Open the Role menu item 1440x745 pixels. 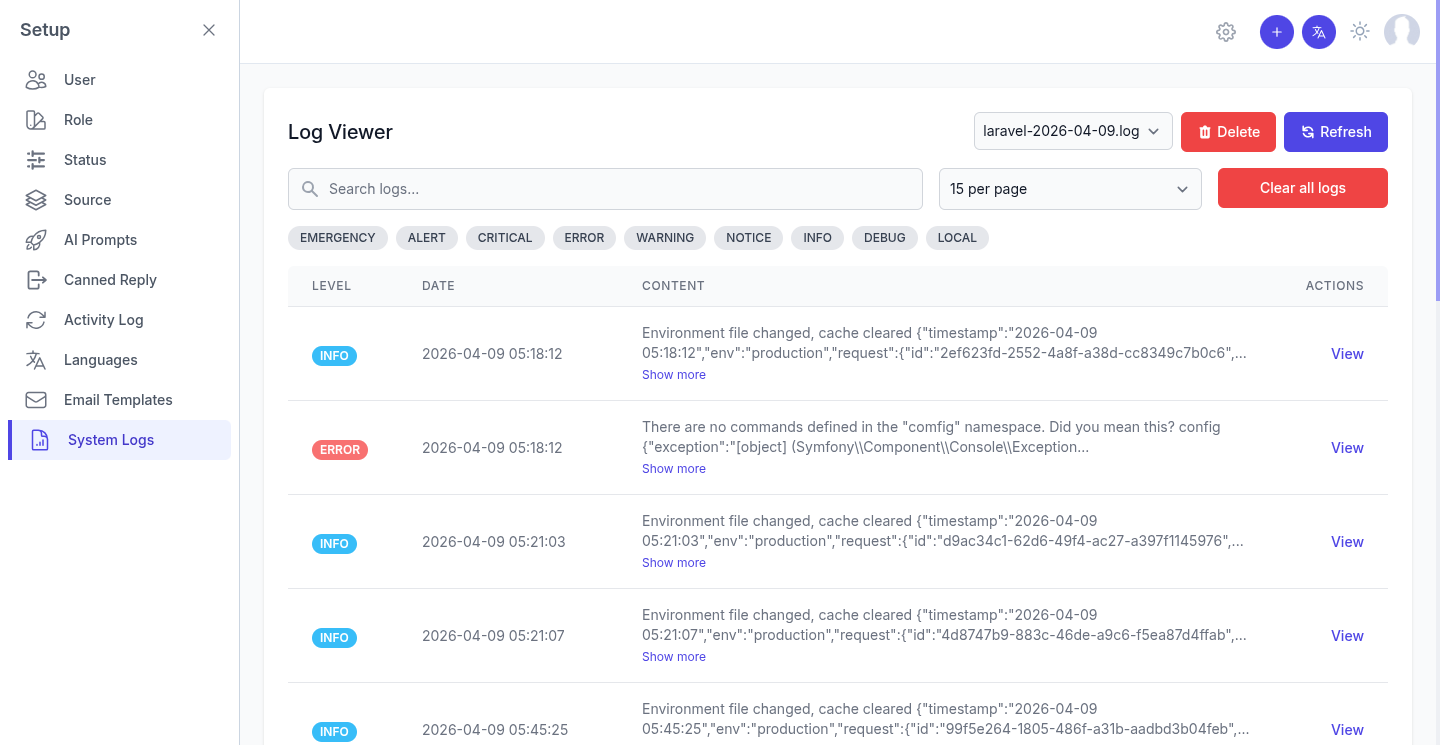(x=120, y=120)
